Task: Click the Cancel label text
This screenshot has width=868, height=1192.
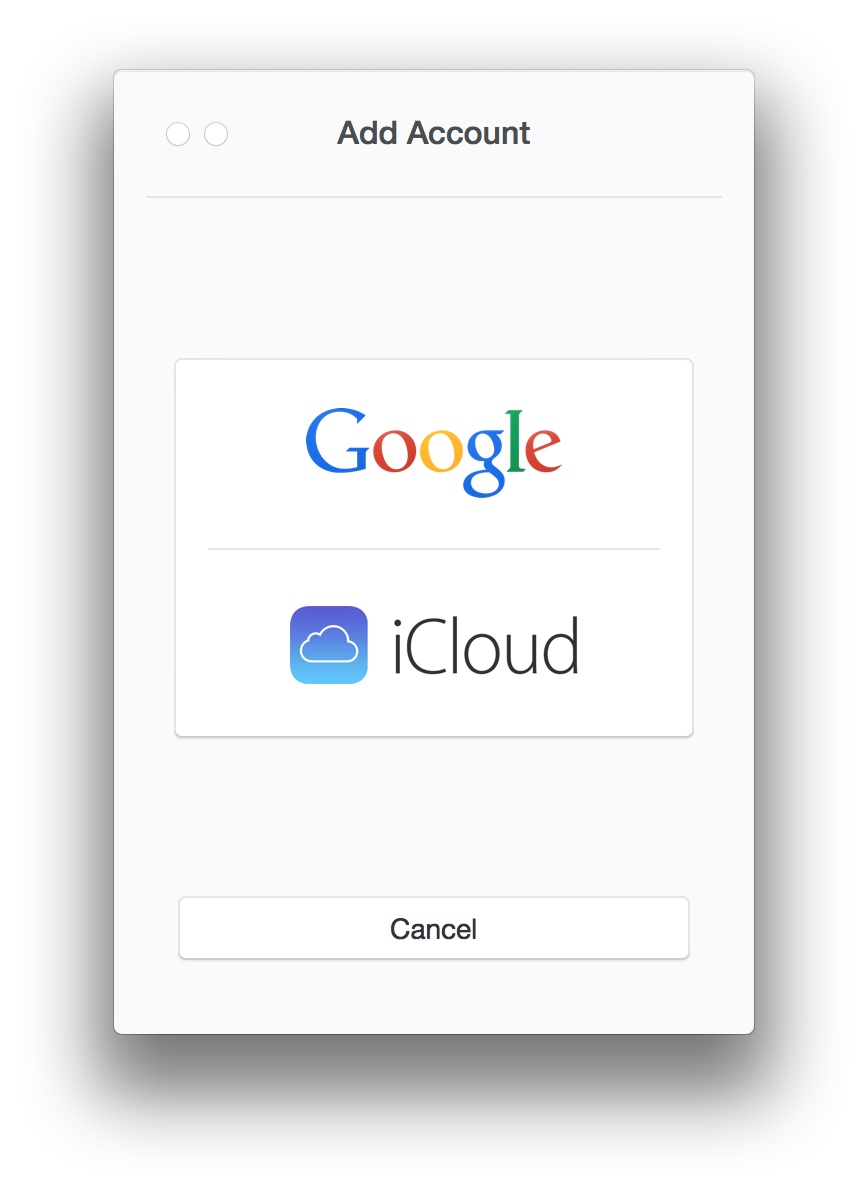Action: coord(433,929)
